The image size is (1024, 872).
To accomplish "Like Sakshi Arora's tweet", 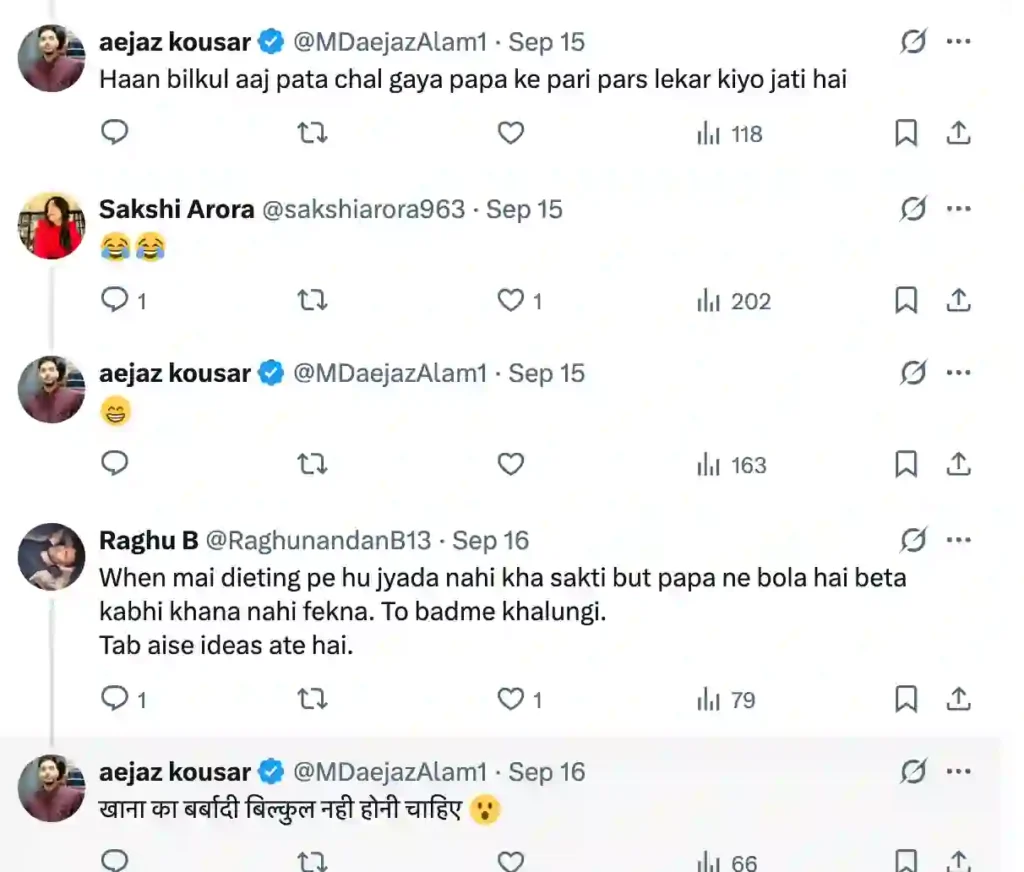I will [511, 300].
